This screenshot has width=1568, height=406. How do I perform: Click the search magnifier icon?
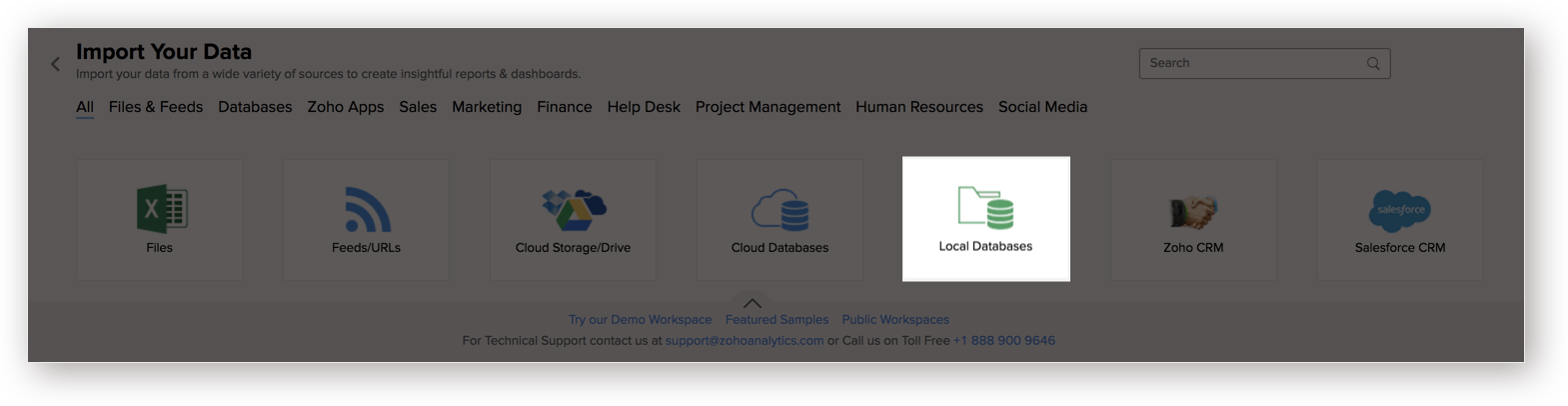1373,63
